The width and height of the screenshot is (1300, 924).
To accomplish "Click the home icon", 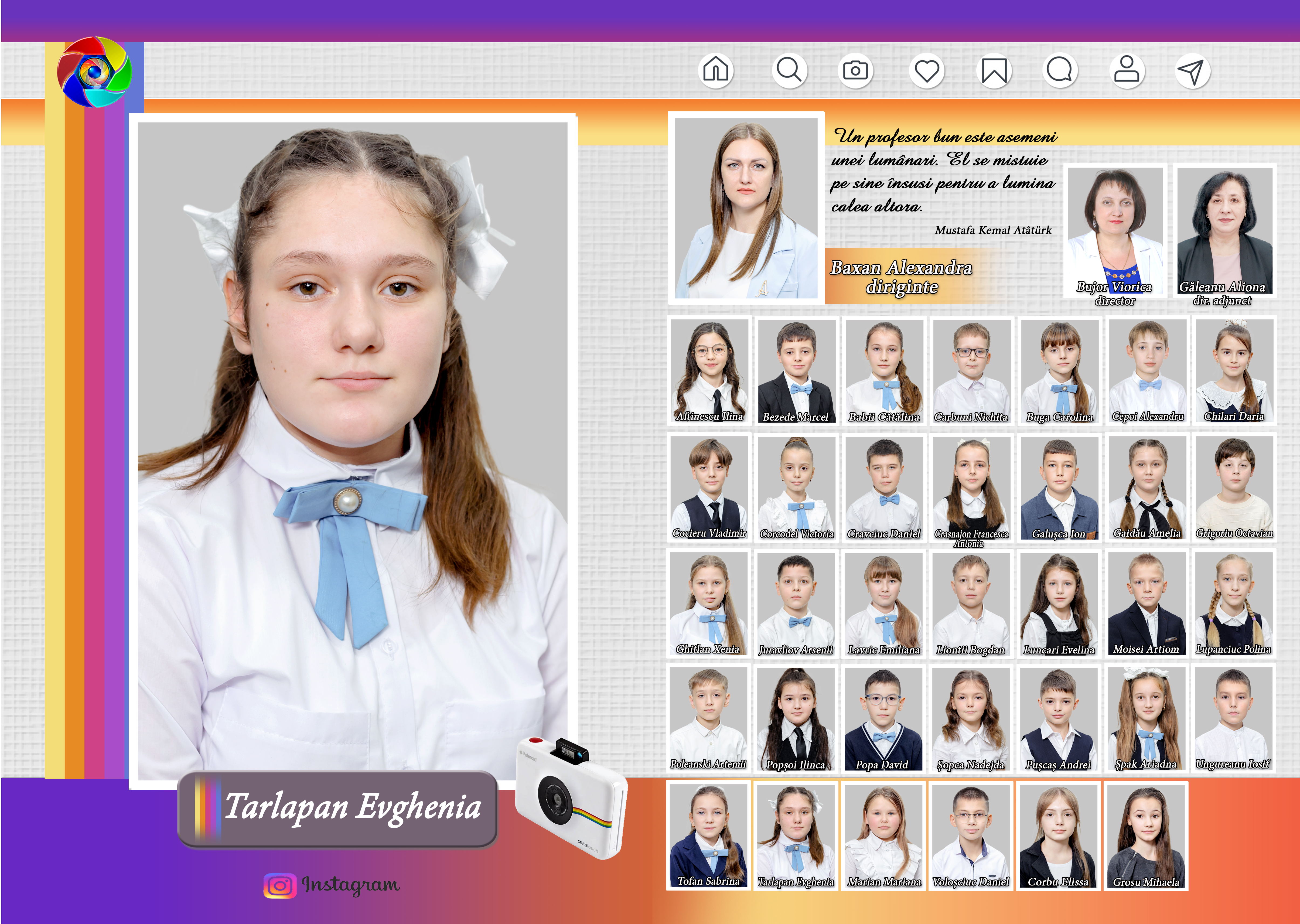I will 715,71.
